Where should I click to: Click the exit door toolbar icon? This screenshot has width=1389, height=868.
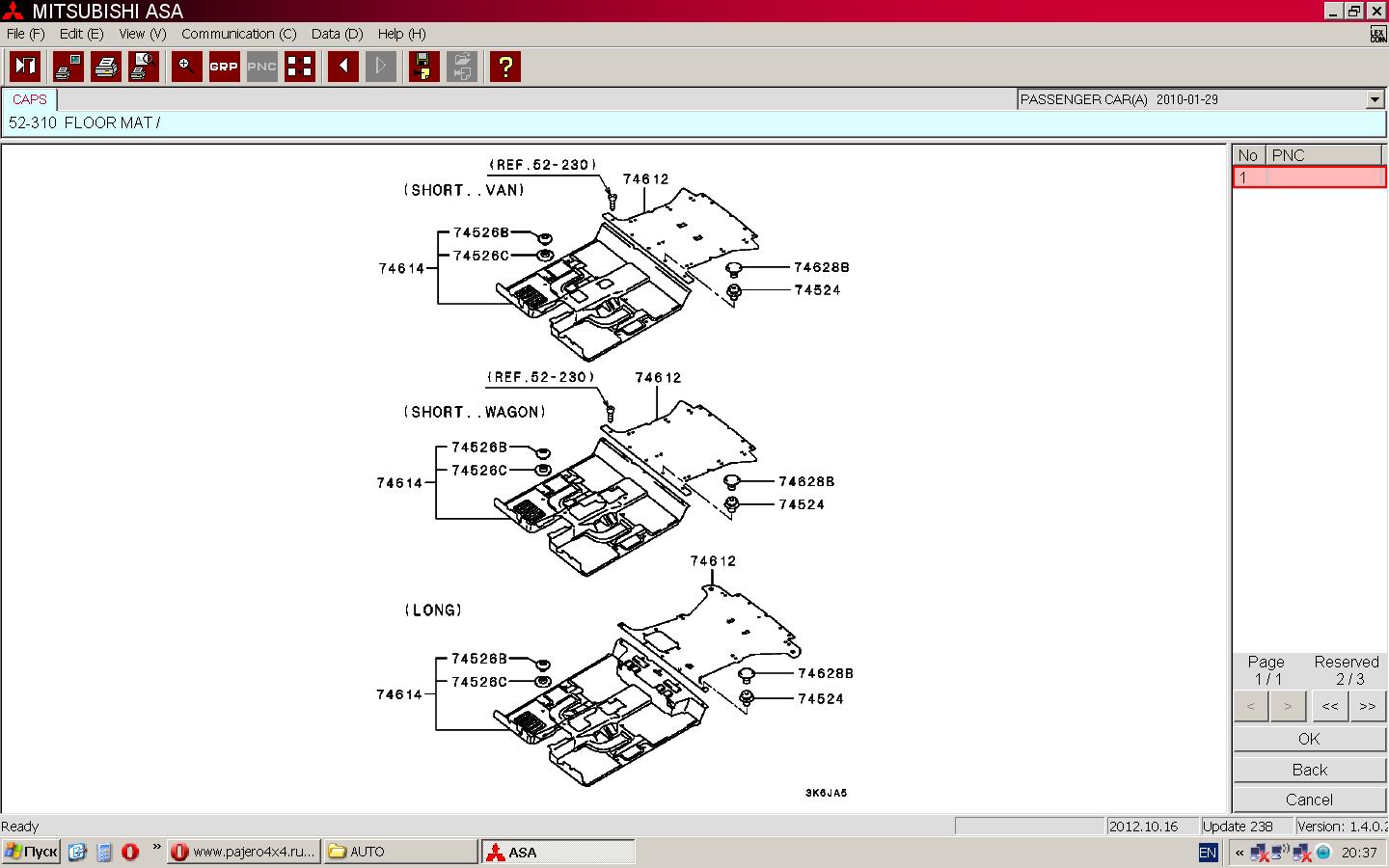(x=25, y=67)
